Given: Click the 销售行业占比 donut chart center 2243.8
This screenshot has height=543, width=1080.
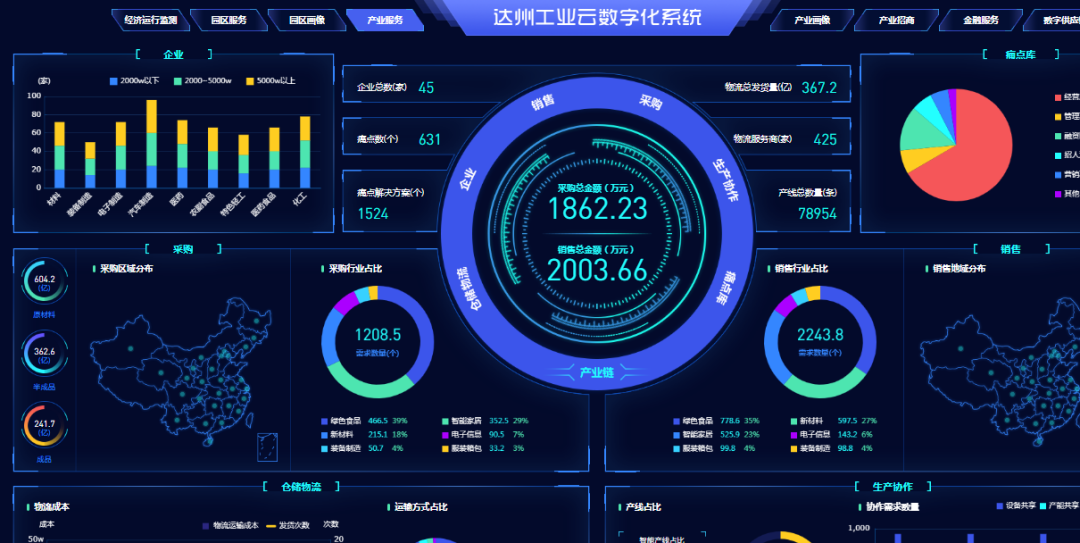Looking at the screenshot, I should [820, 340].
